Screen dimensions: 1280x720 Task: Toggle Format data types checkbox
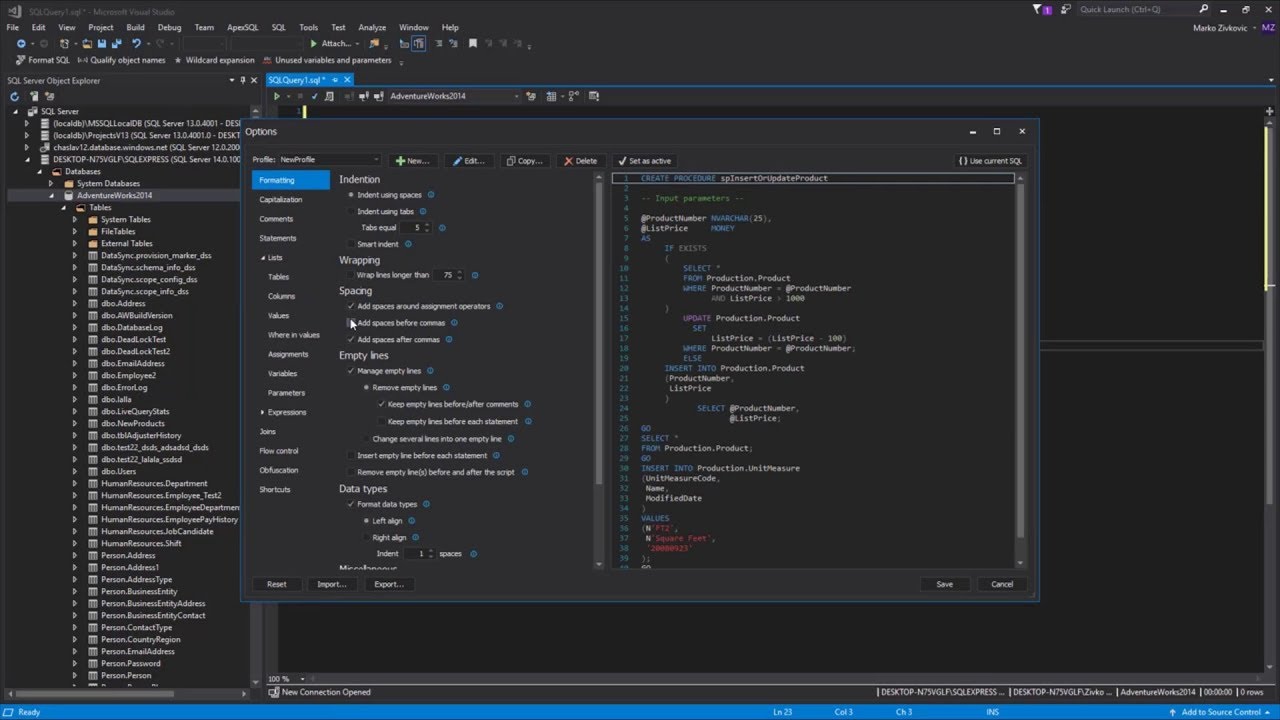click(x=351, y=504)
